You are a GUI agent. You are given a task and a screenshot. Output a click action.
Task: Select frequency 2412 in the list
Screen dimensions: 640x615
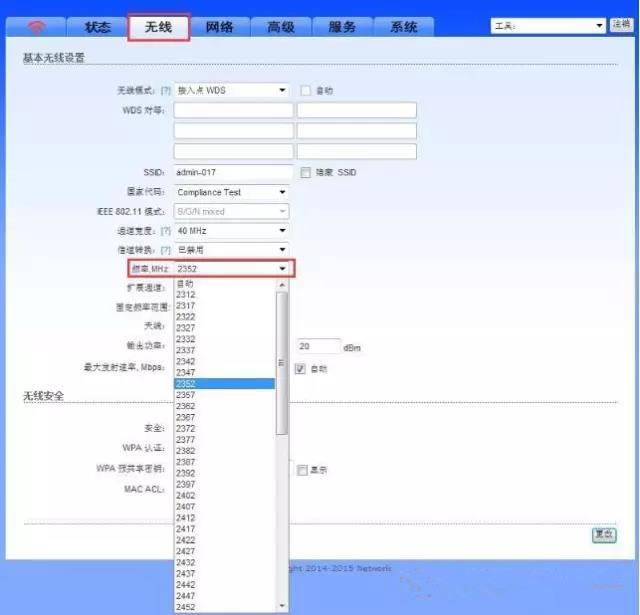tap(224, 517)
